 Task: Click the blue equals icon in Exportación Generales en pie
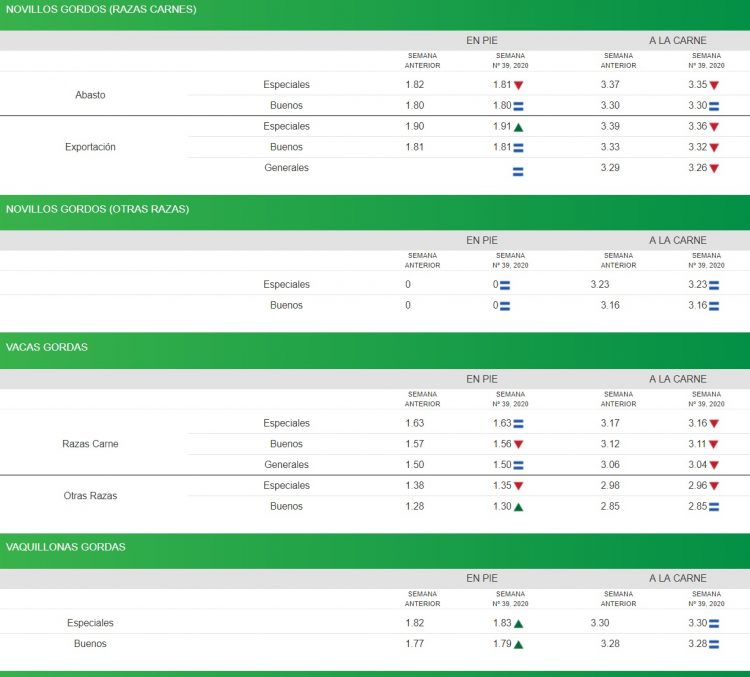(518, 171)
